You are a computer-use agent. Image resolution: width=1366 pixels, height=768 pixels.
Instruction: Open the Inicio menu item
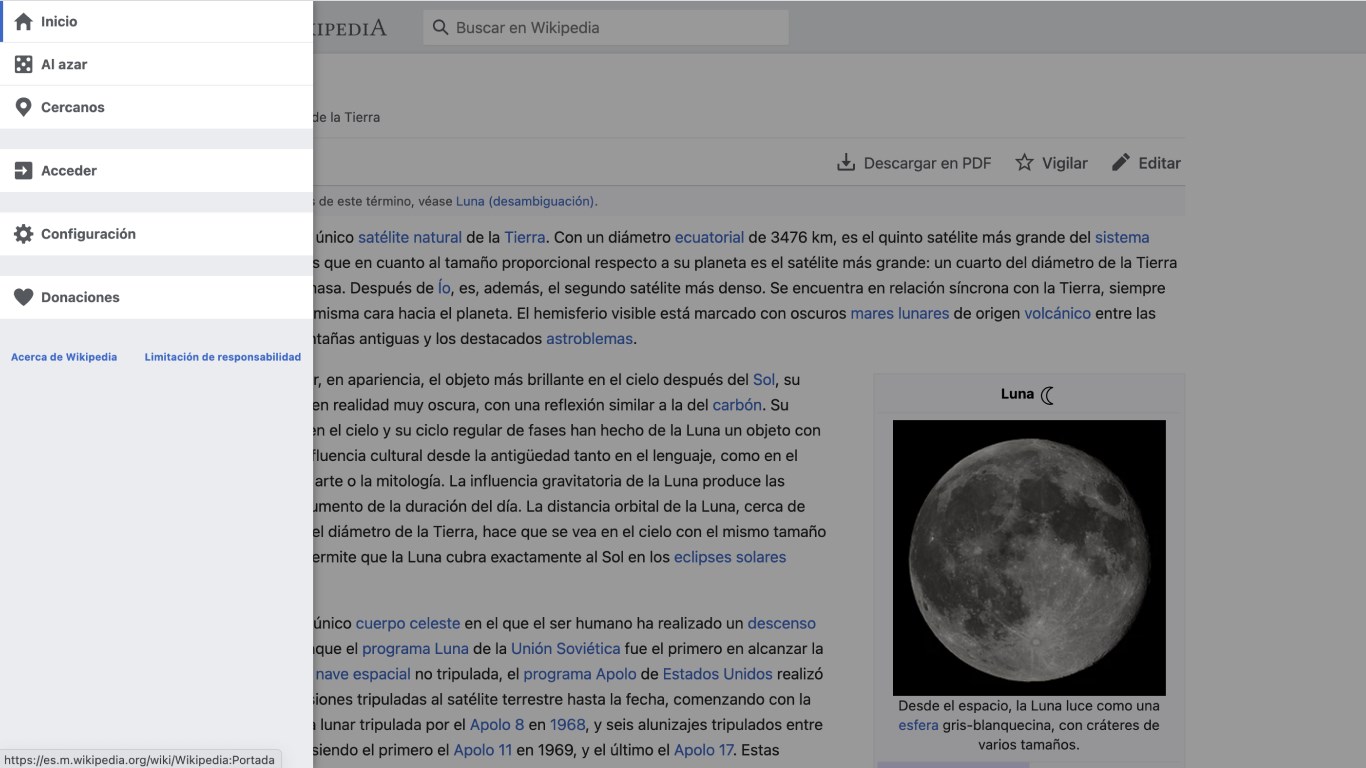[x=156, y=21]
